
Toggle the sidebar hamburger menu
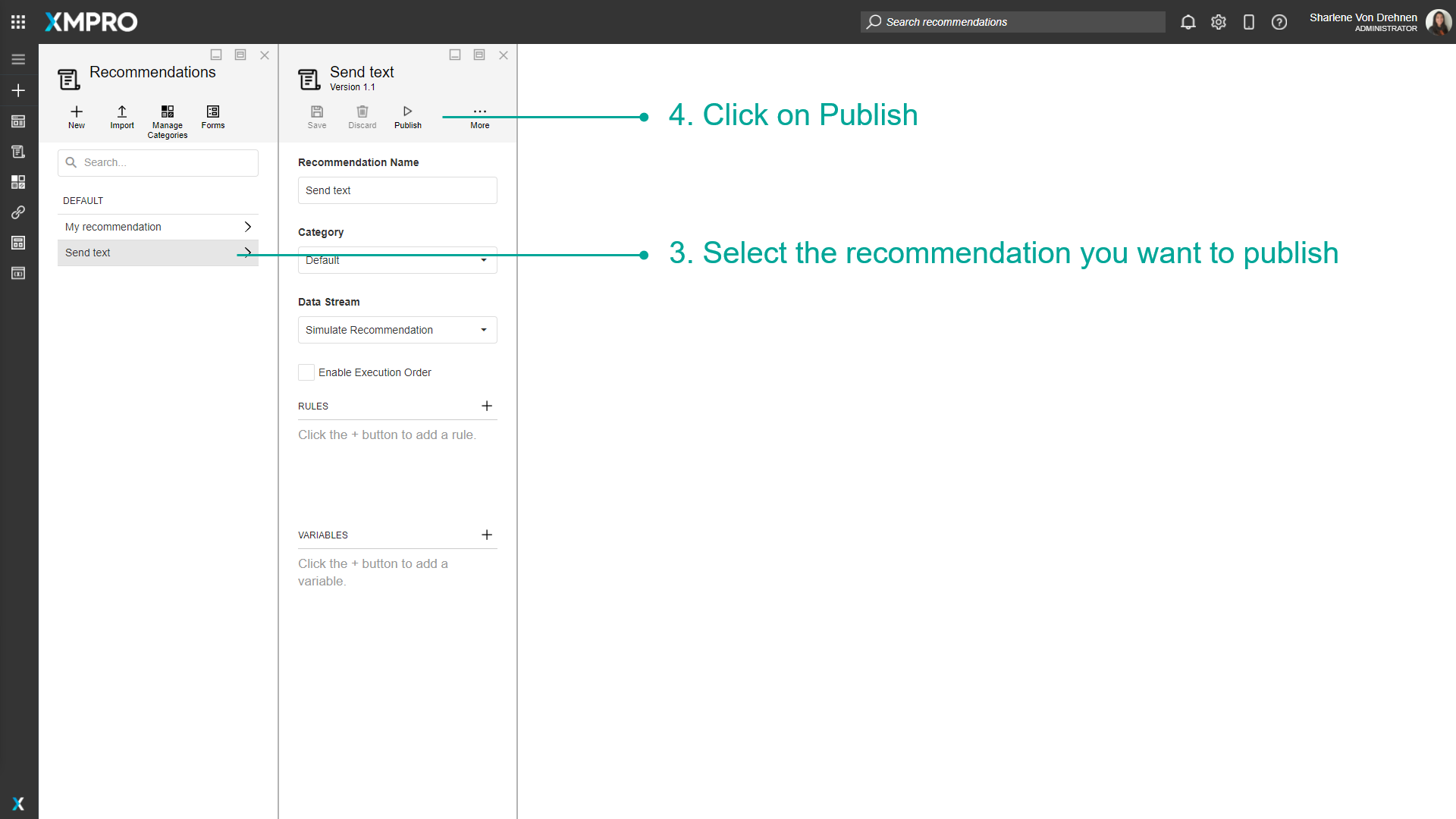coord(18,59)
